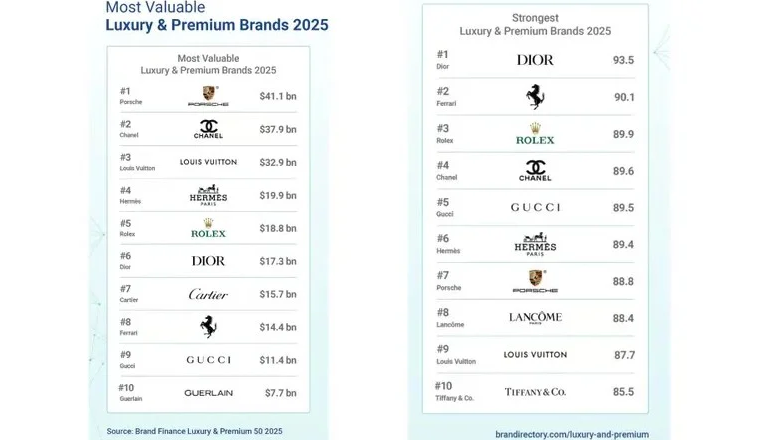This screenshot has height=440, width=761.
Task: Click the Porsche logo ranked #7 strongest
Action: click(535, 281)
